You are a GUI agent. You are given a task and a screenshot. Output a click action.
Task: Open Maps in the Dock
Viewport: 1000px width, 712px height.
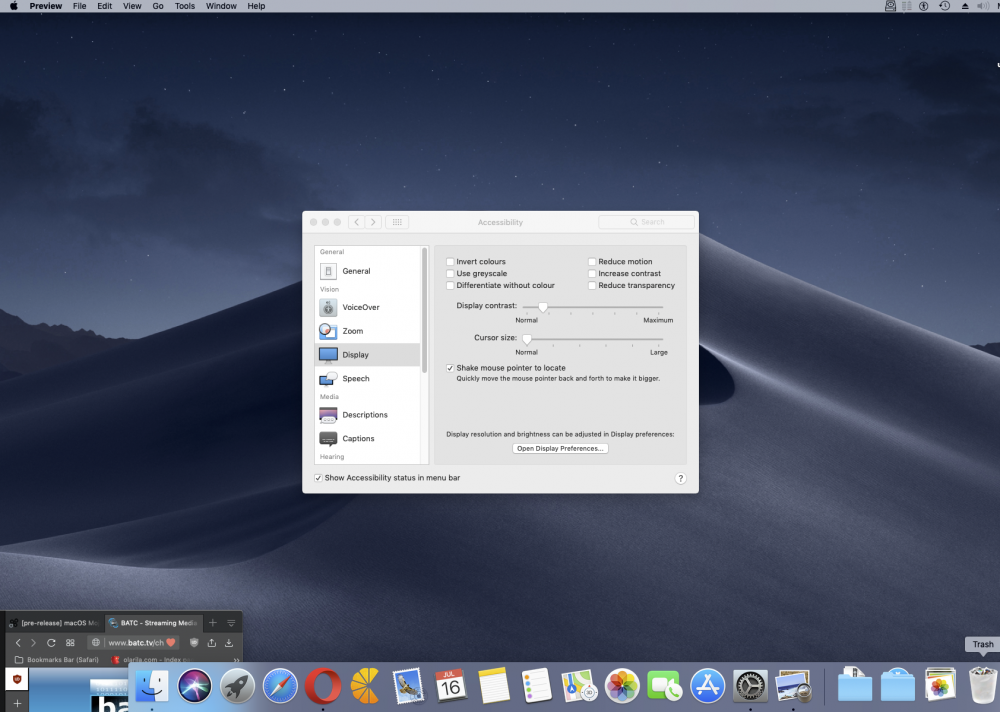click(x=579, y=686)
